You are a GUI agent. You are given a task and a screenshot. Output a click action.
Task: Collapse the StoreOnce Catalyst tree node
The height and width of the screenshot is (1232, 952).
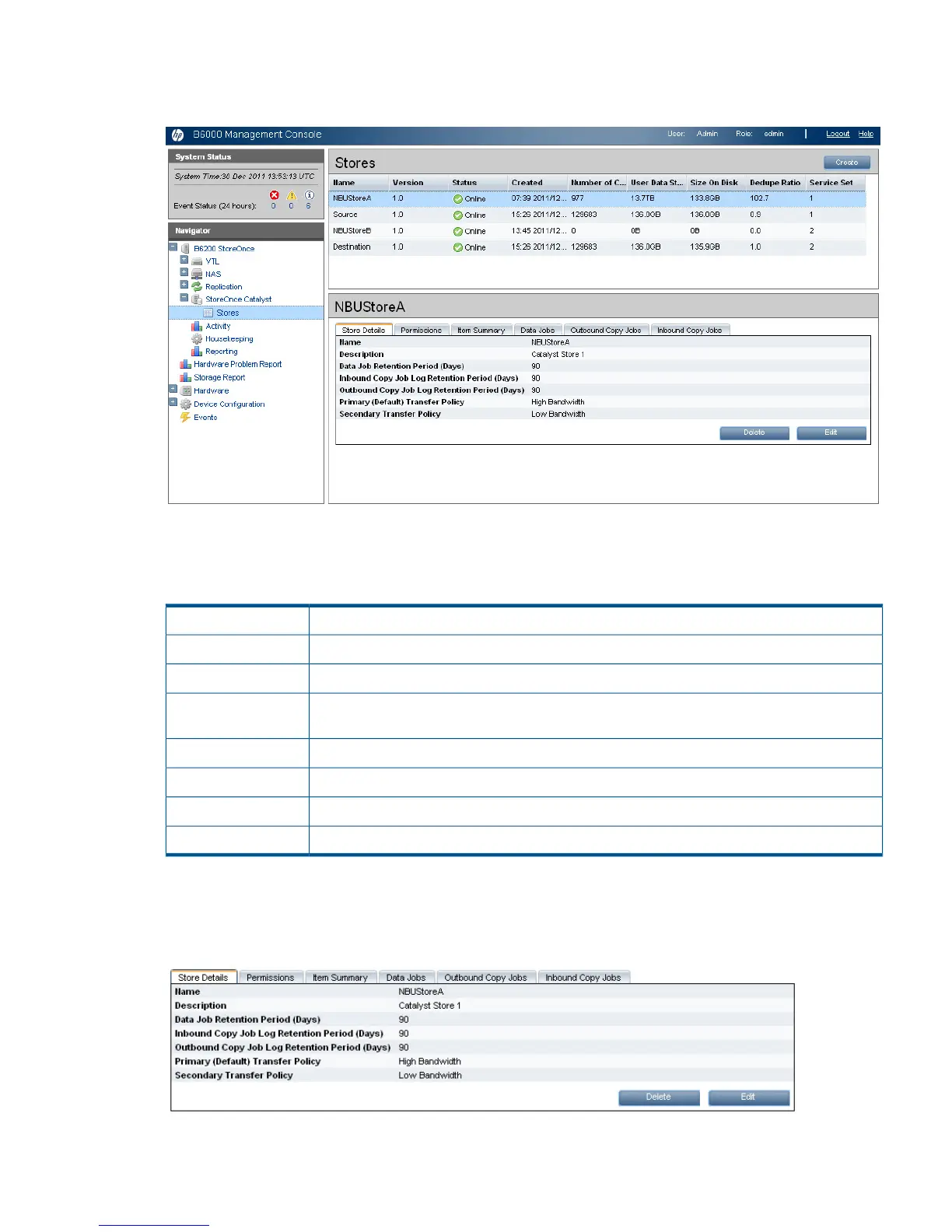point(184,297)
